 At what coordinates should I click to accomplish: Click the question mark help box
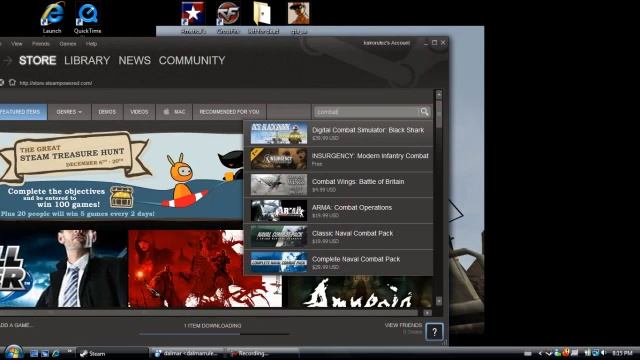[434, 332]
